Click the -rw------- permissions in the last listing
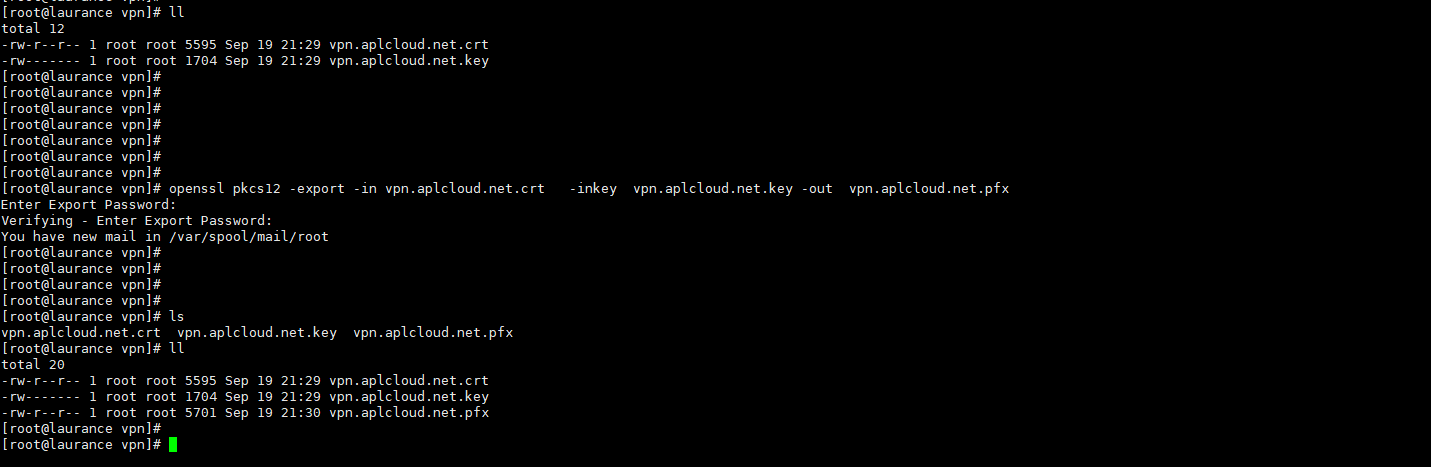The width and height of the screenshot is (1431, 467). click(41, 397)
